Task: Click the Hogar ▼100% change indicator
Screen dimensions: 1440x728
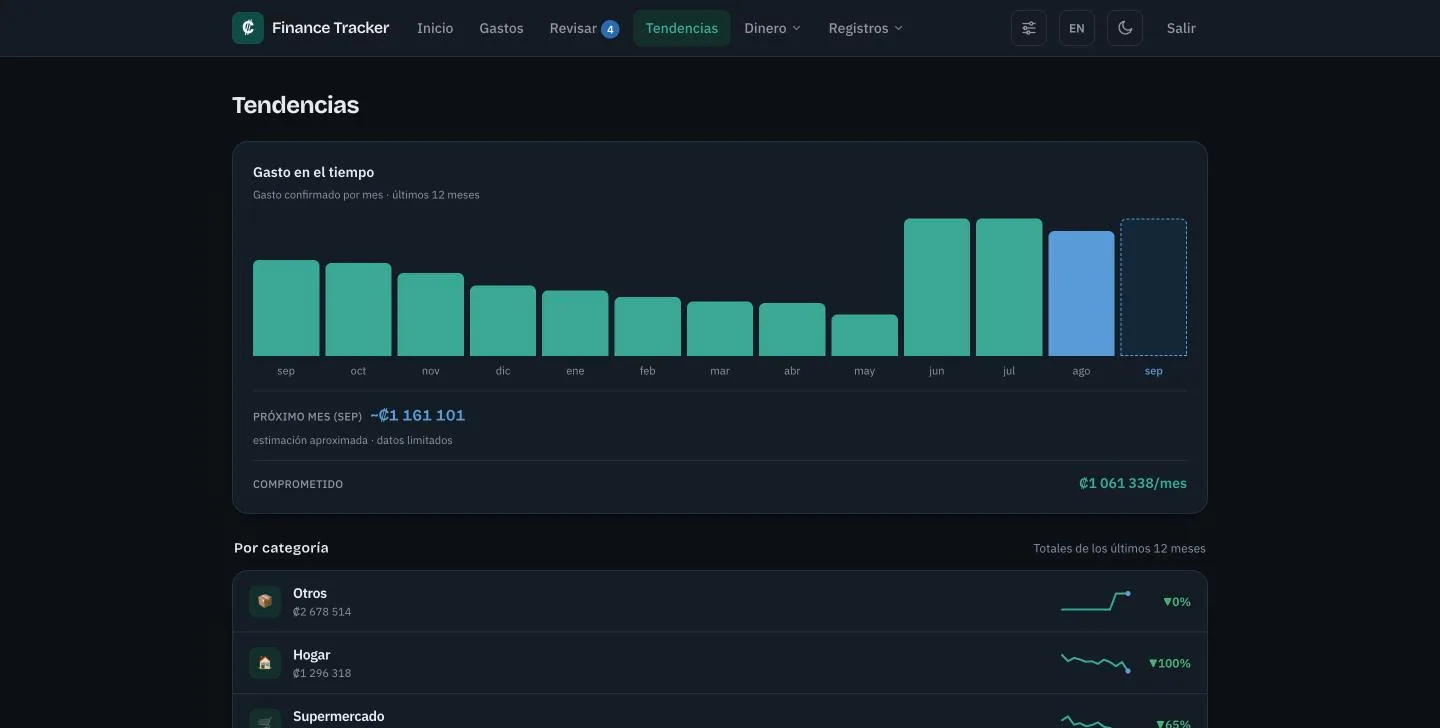Action: pos(1170,663)
